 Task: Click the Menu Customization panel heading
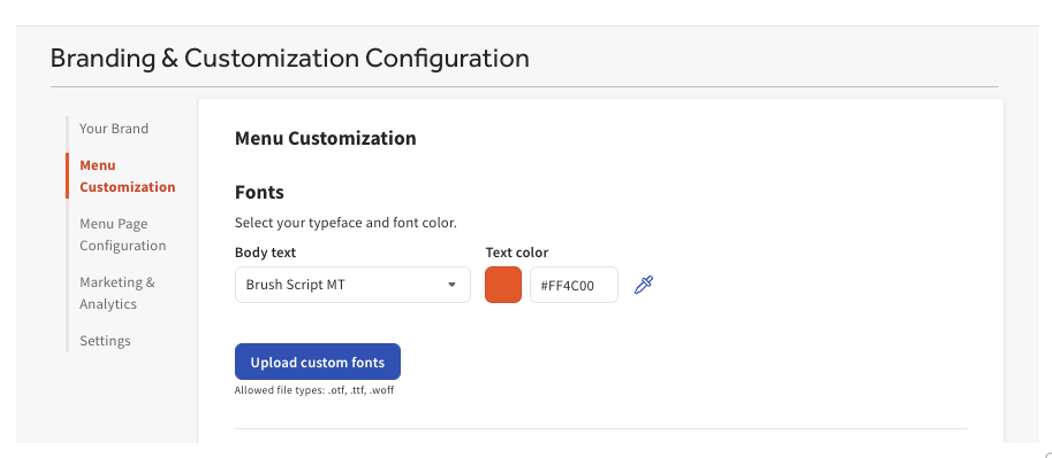(325, 139)
